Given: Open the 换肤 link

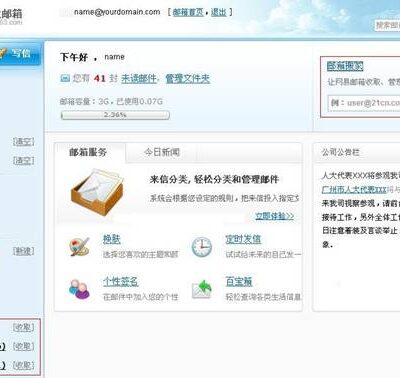Looking at the screenshot, I should click(112, 239).
